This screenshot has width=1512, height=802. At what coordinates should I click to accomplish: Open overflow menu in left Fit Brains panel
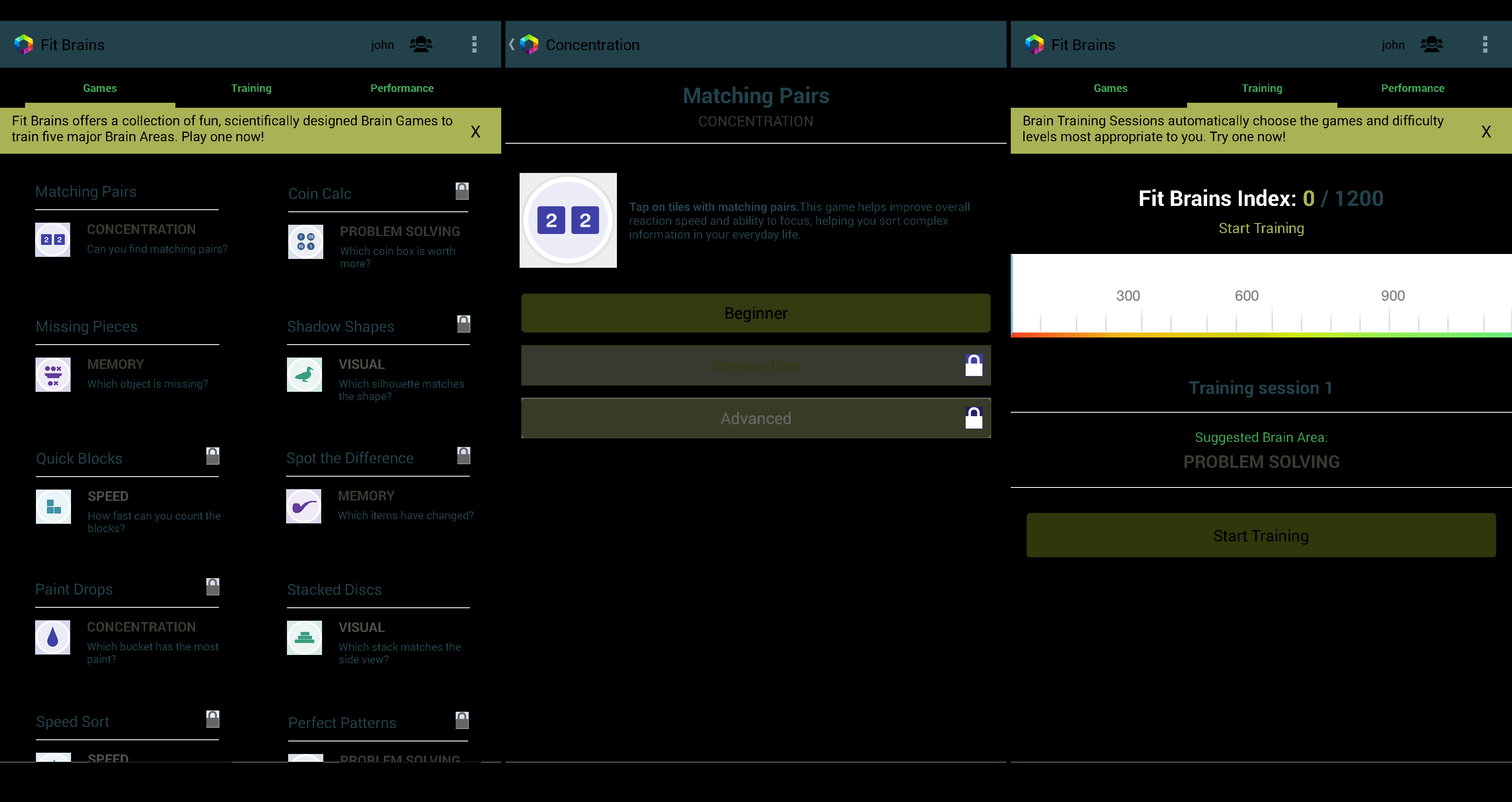pyautogui.click(x=474, y=45)
